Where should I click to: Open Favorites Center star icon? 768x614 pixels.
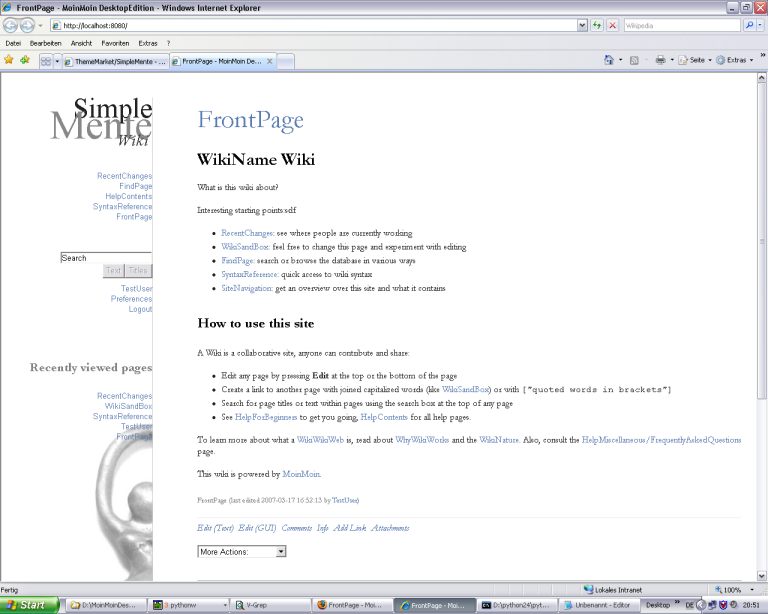[9, 60]
